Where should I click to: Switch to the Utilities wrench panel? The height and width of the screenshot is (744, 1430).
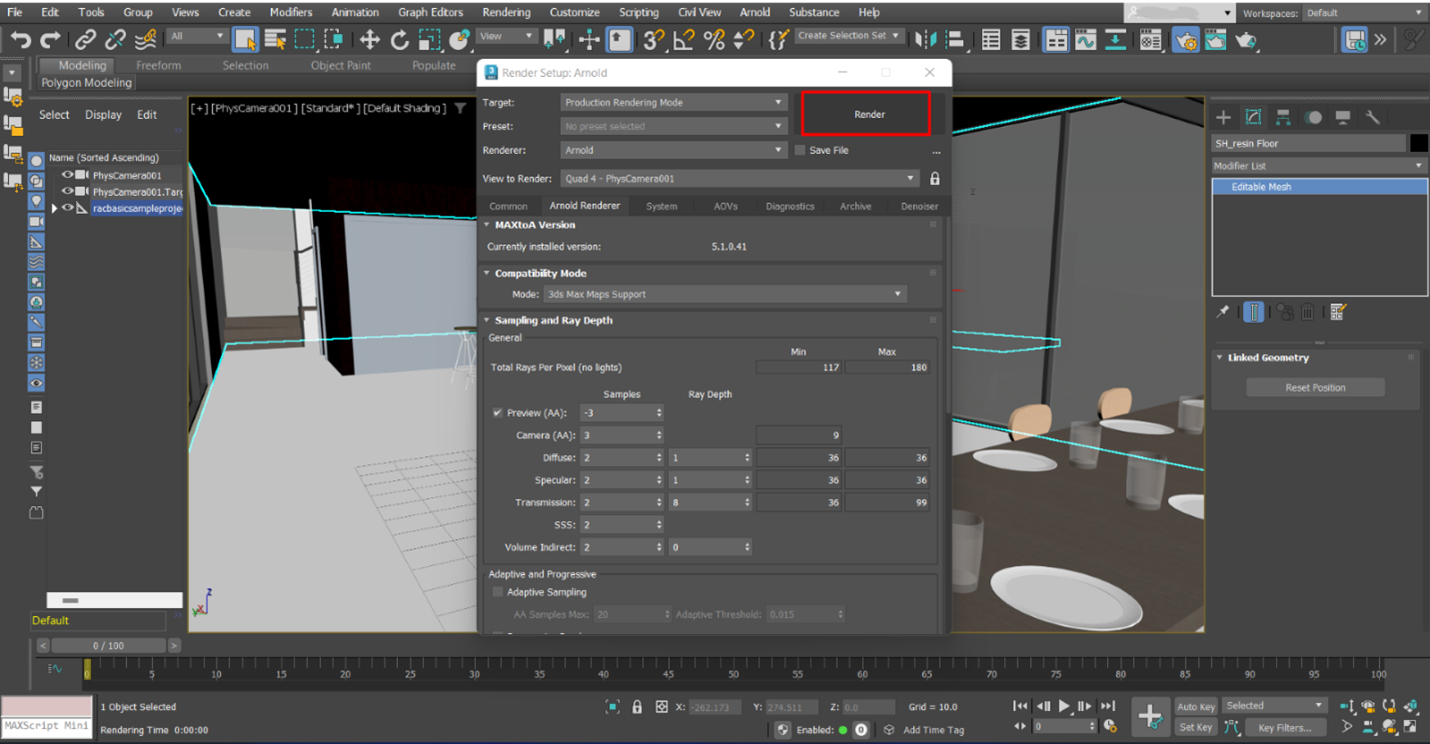(1372, 117)
